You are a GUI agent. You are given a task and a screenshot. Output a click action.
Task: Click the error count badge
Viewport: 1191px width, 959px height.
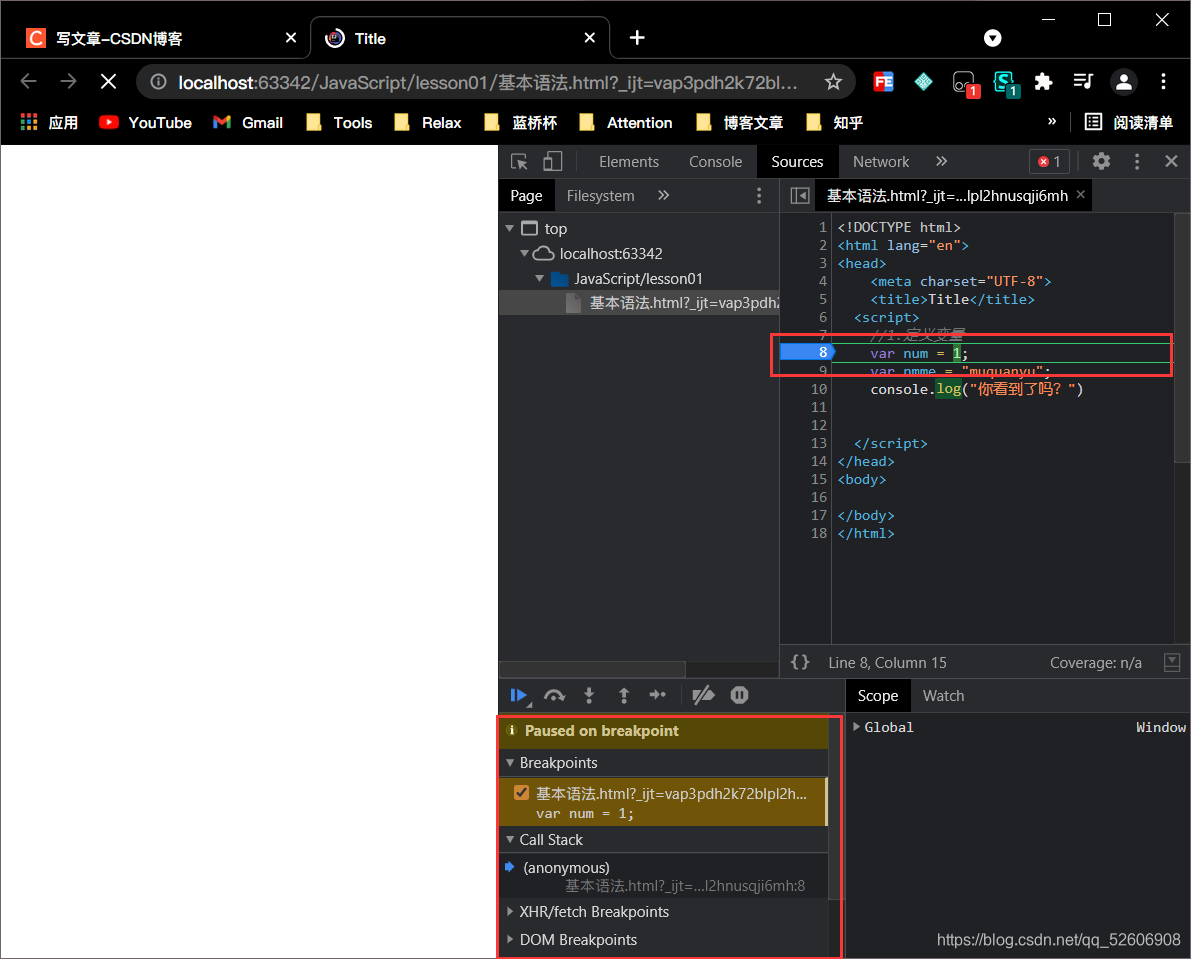click(x=1049, y=162)
